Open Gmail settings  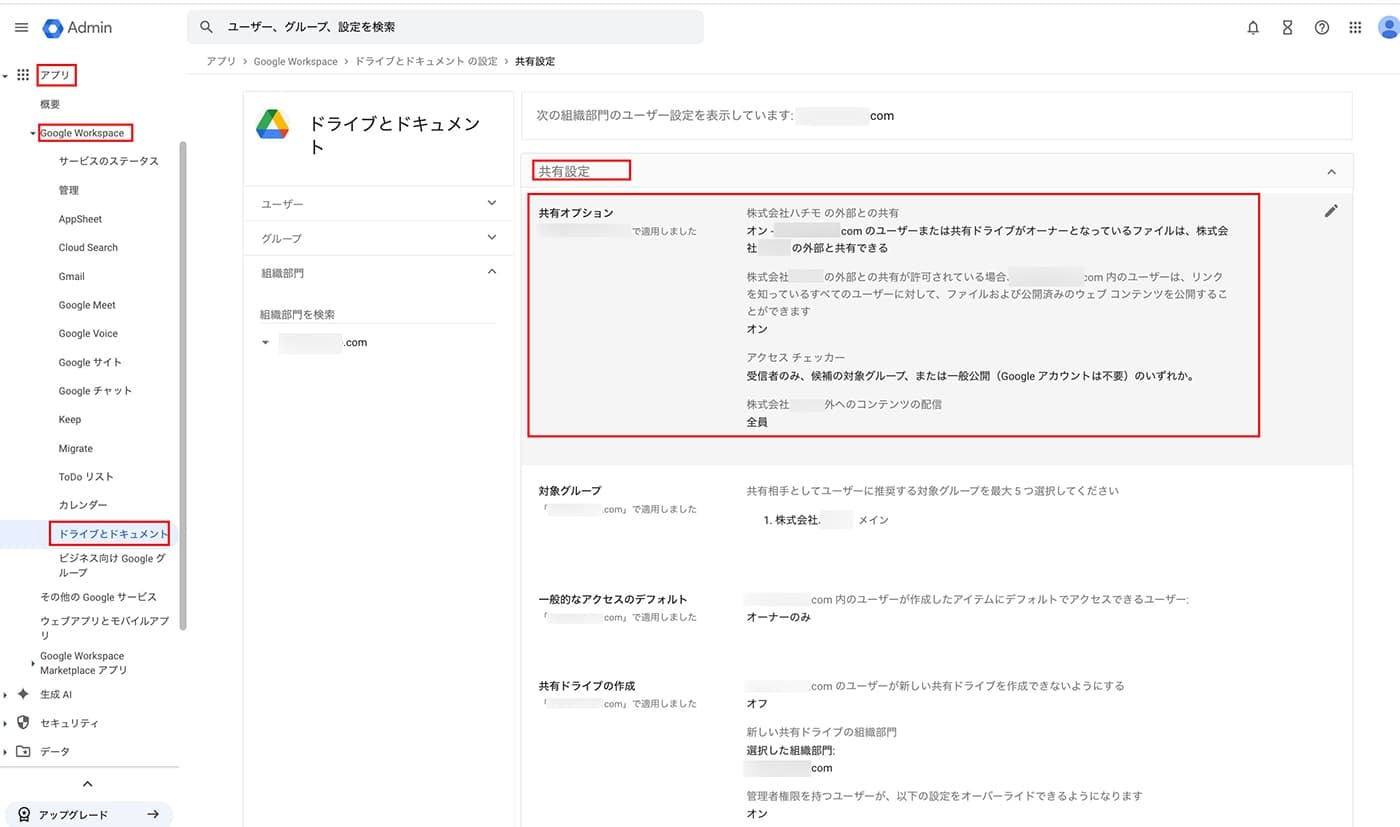71,276
